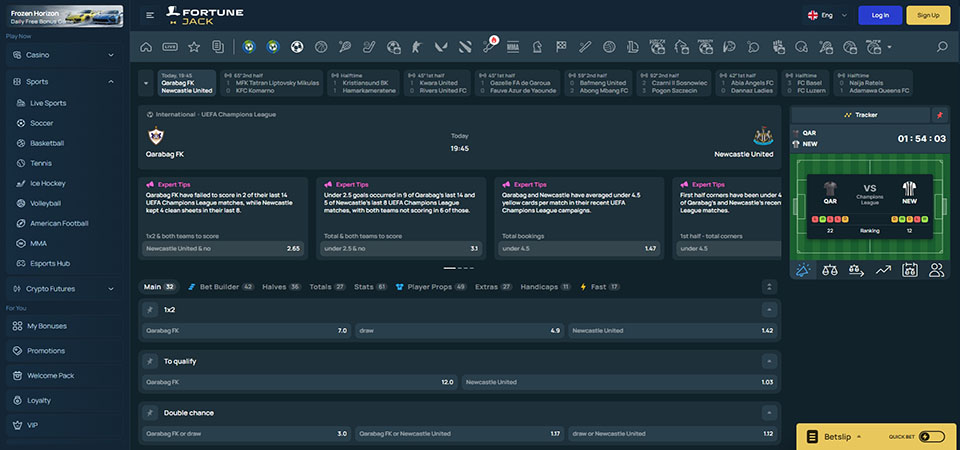Collapse all markets with the double-arrow button
This screenshot has width=960, height=450.
click(769, 287)
